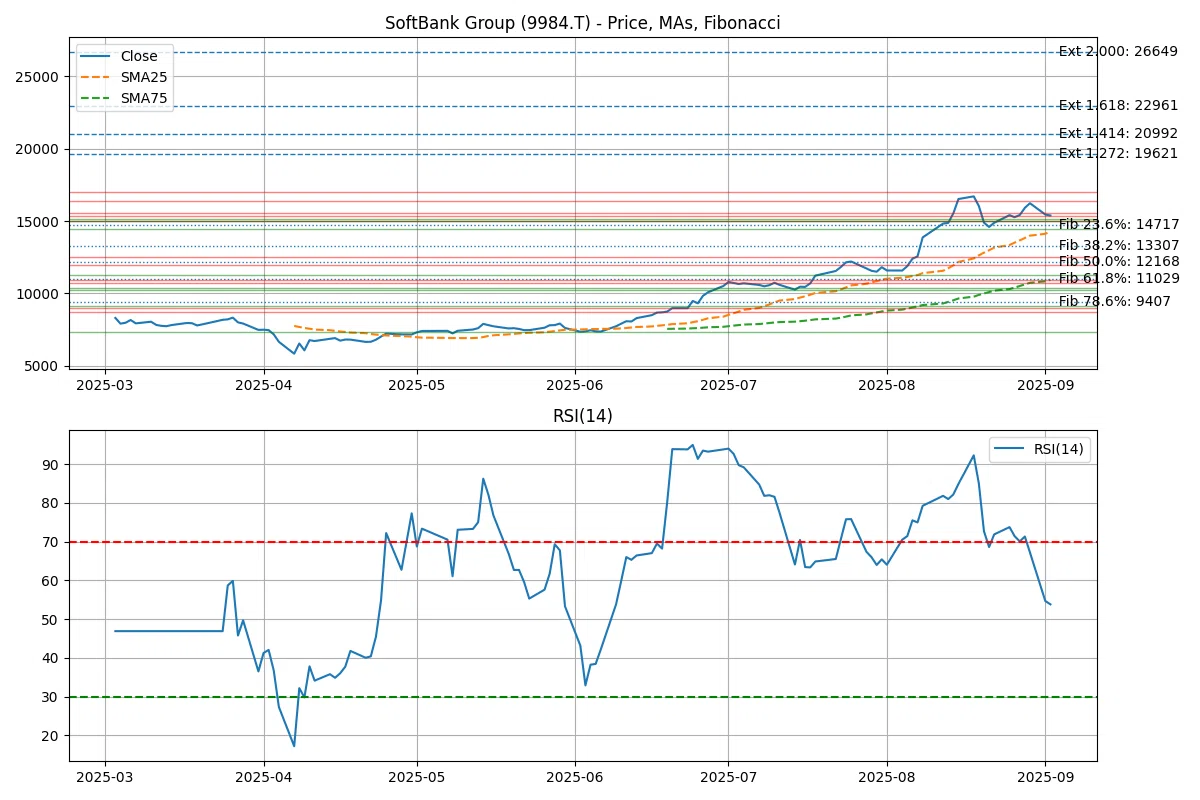
Task: Click the Ext 1.272: 19621 label
Action: [x=1118, y=153]
